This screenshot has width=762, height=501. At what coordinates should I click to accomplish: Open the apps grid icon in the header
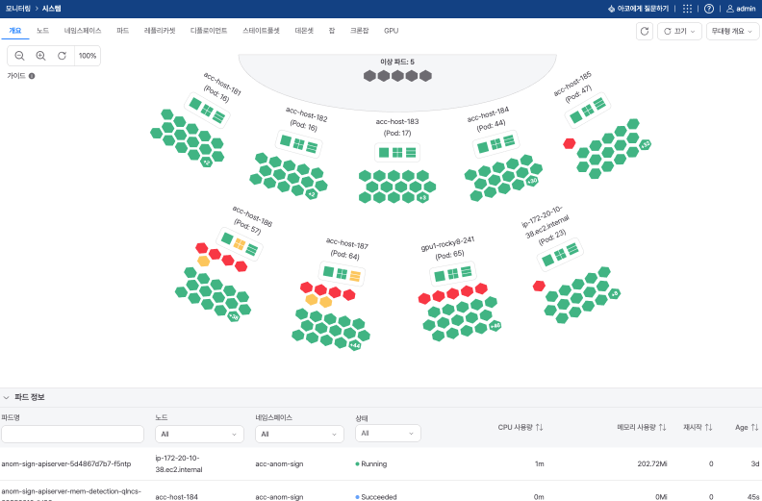pyautogui.click(x=687, y=9)
